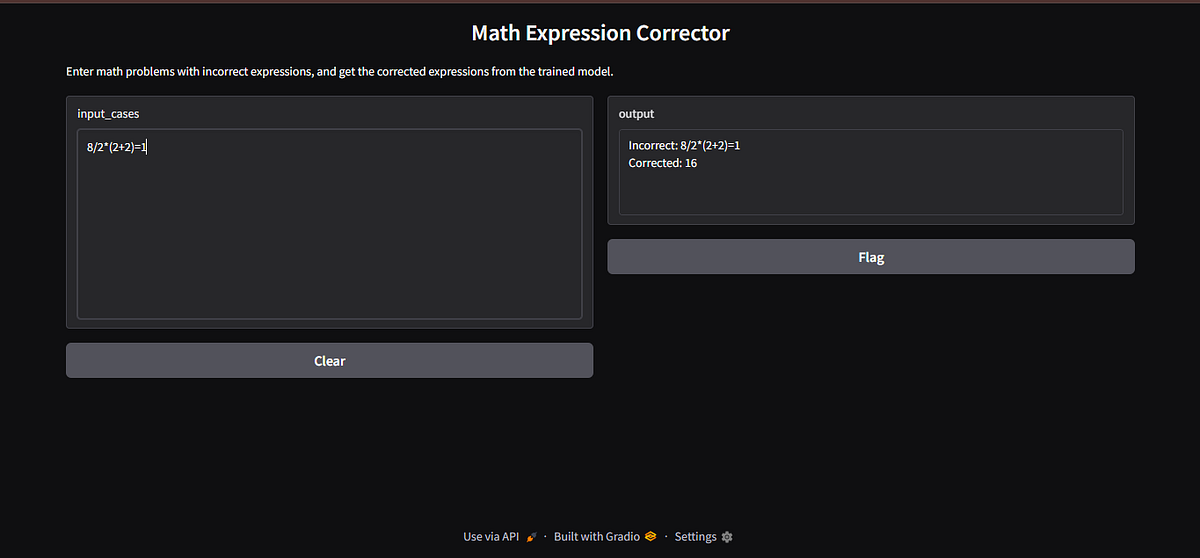Flag the output result
Viewport: 1200px width, 558px height.
pyautogui.click(x=871, y=257)
